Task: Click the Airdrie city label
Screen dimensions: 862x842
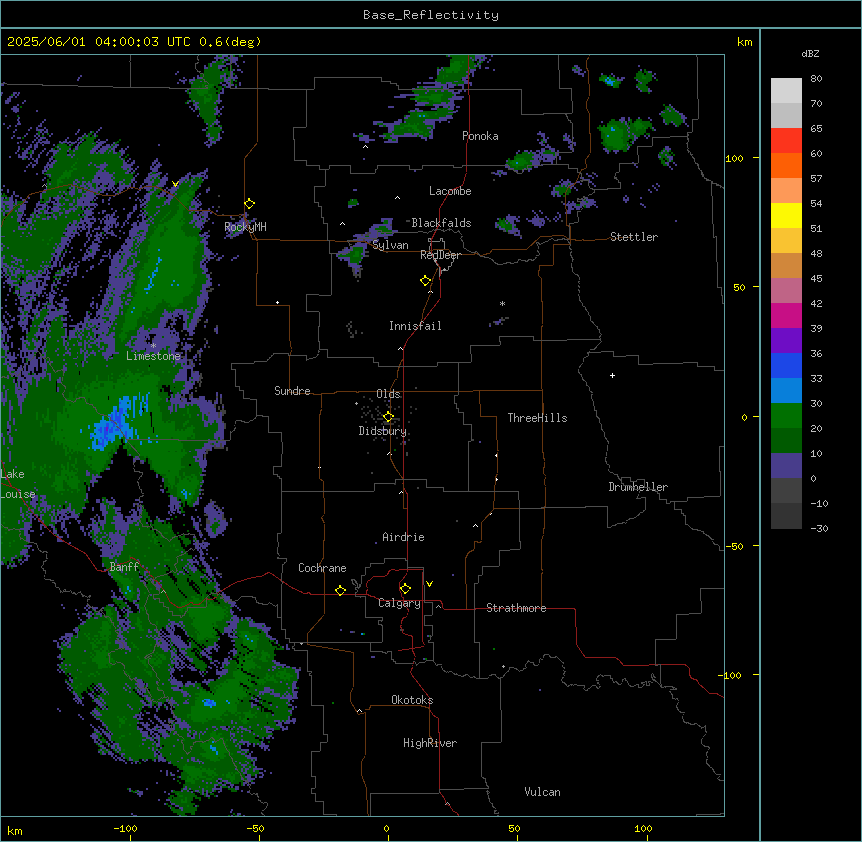Action: point(404,537)
